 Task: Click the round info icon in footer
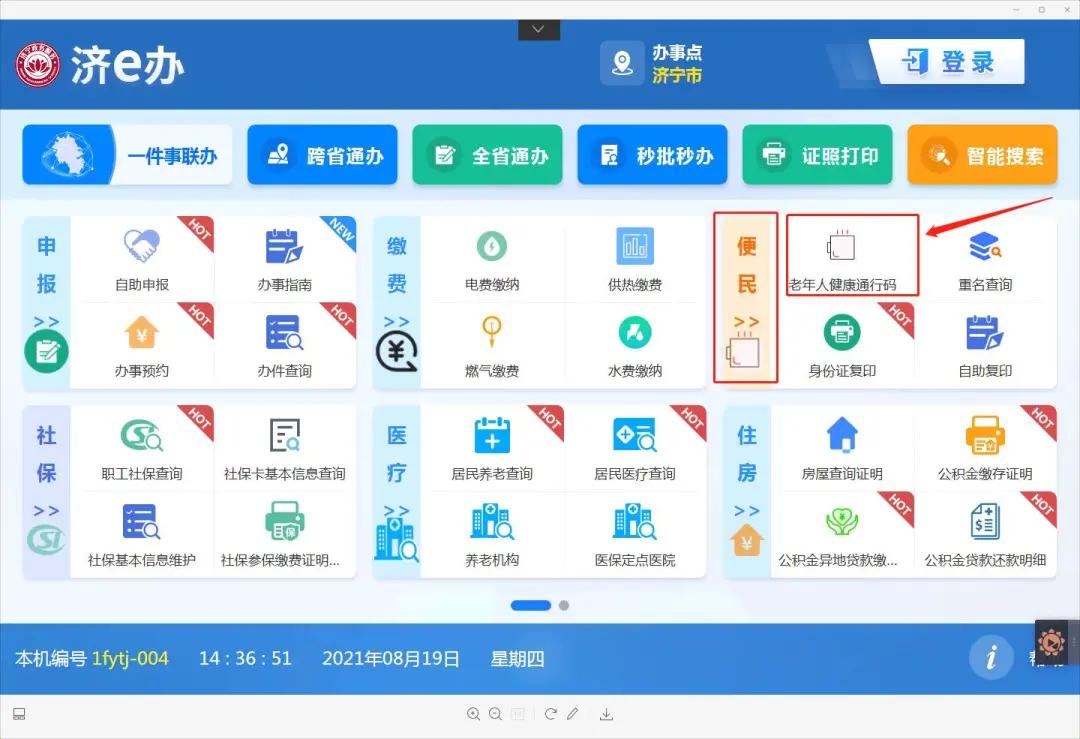(x=991, y=658)
